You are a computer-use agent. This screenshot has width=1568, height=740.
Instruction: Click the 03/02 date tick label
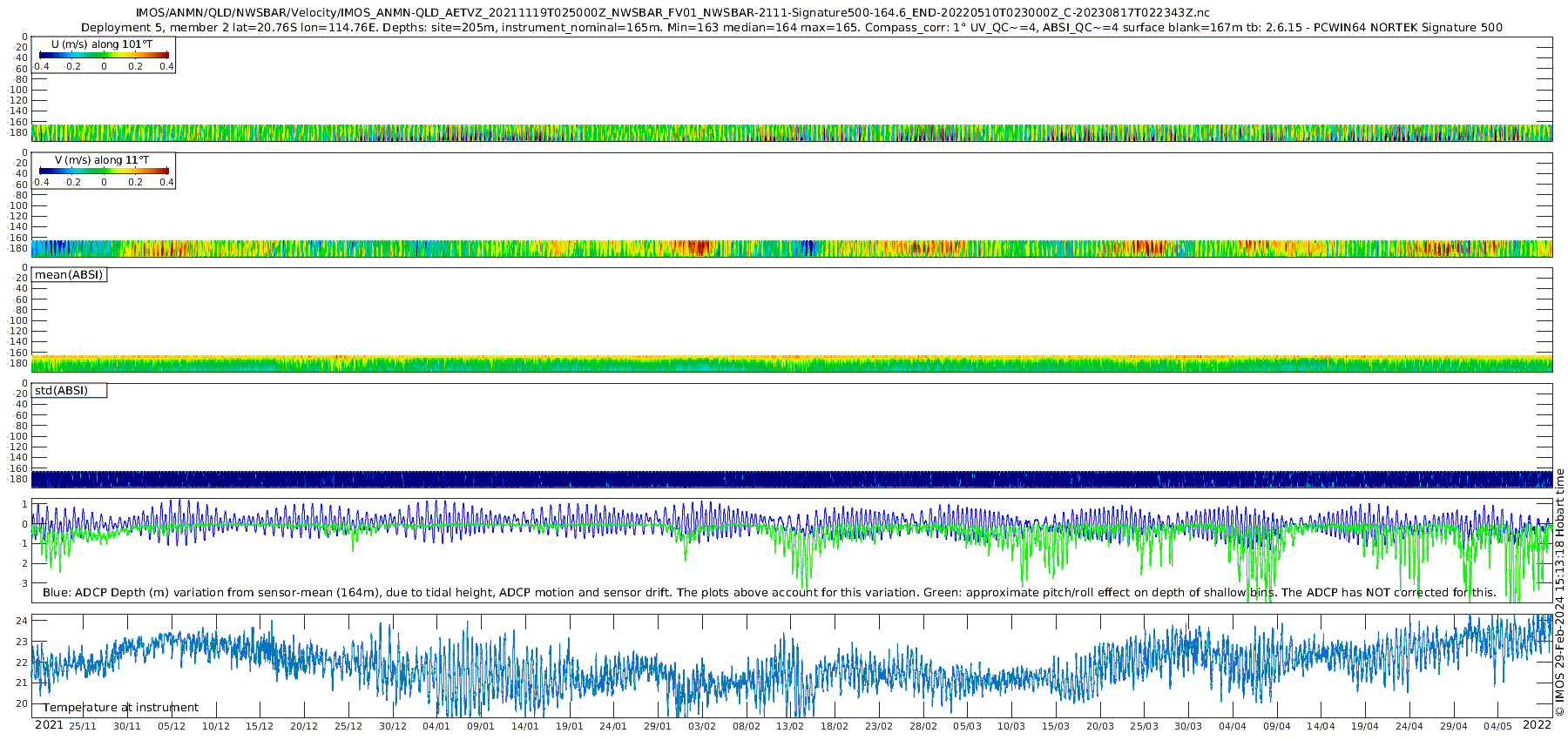click(701, 726)
